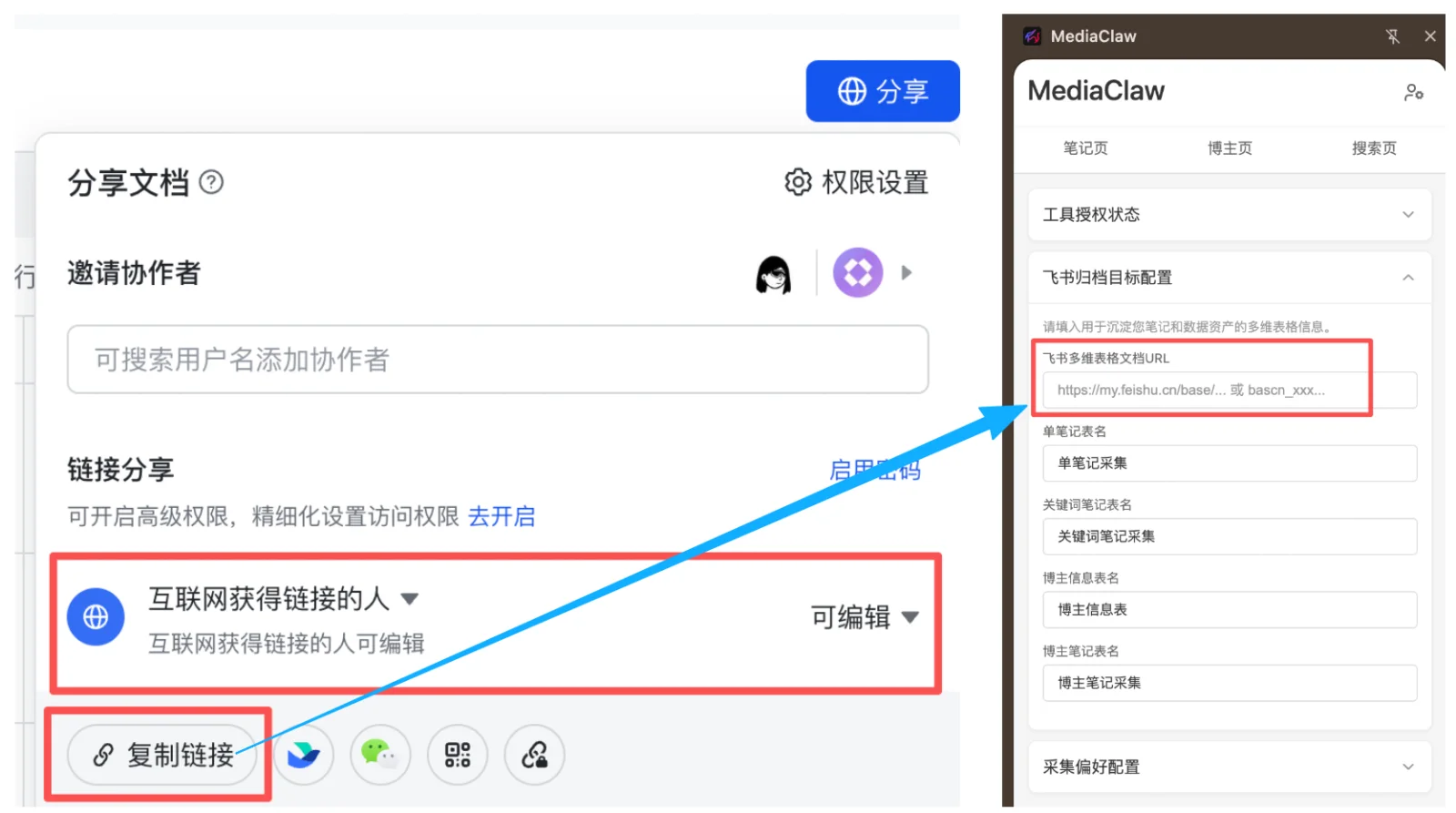The image size is (1456, 813).
Task: Click the locked link share icon
Action: point(535,755)
